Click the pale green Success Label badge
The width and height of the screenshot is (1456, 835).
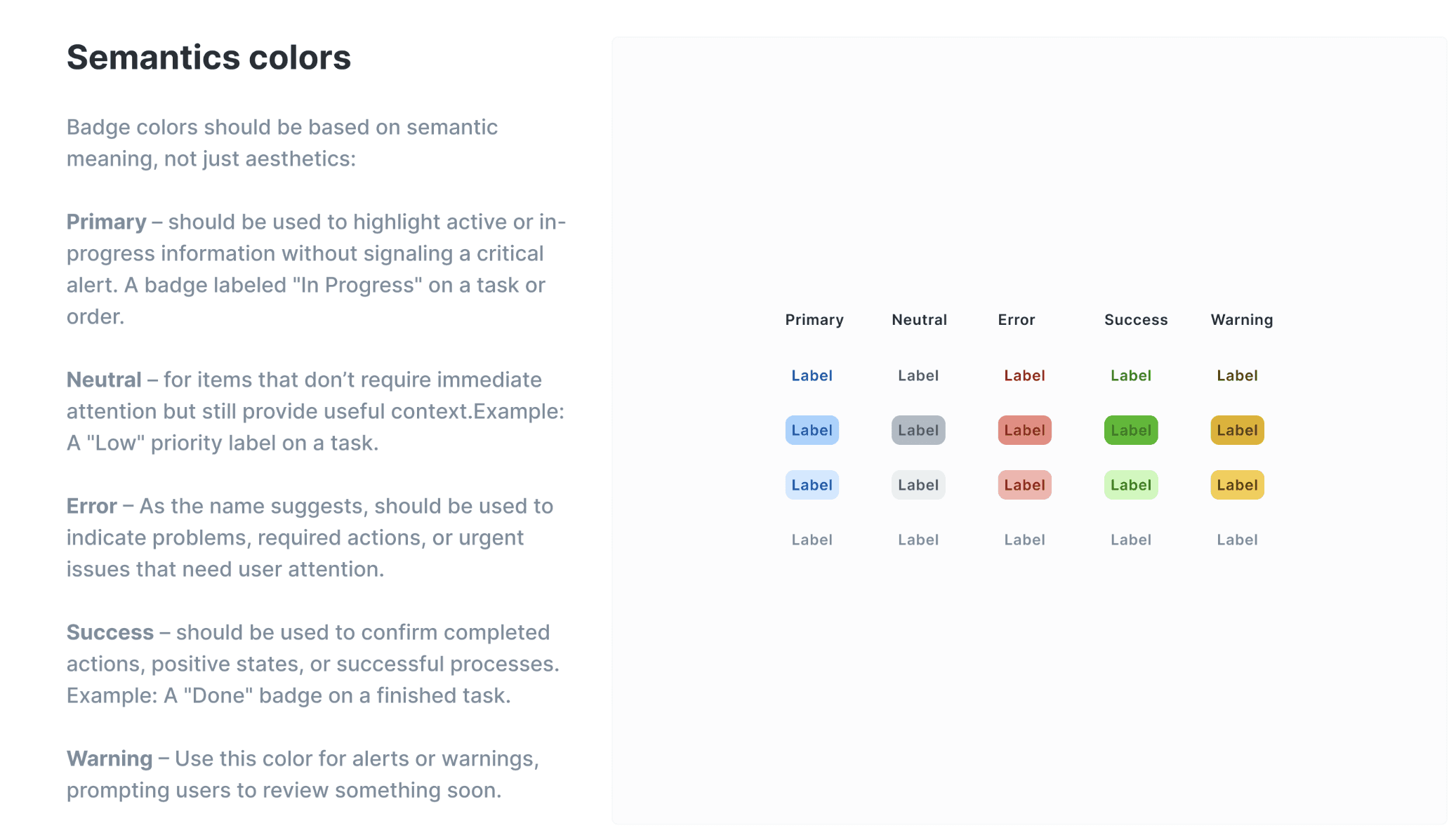coord(1131,485)
